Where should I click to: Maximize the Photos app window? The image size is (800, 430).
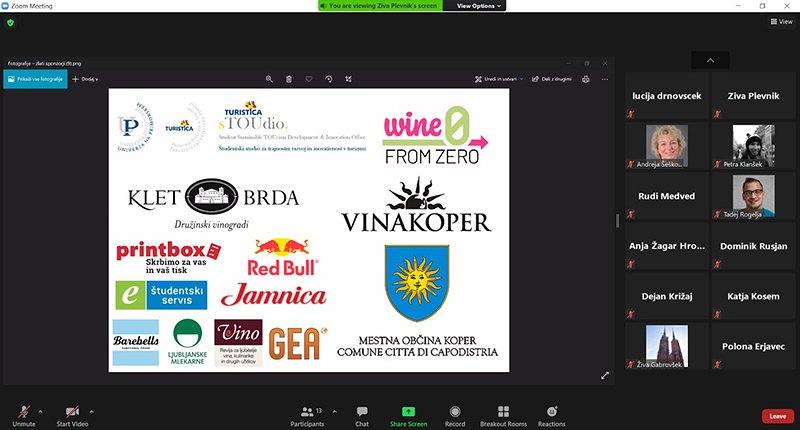tap(587, 63)
